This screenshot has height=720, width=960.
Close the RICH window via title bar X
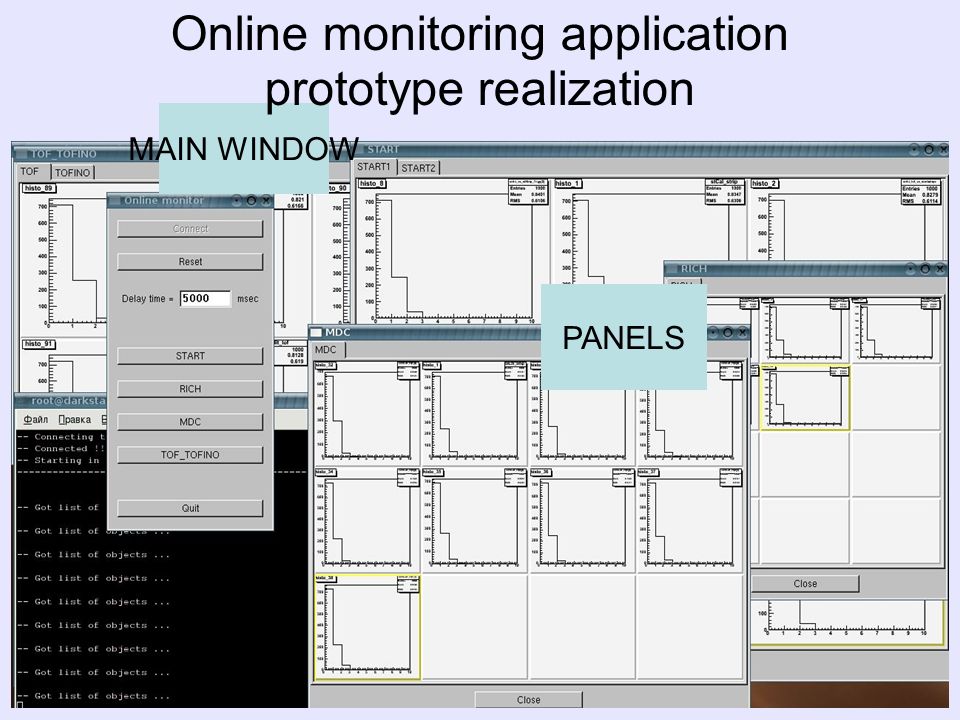pyautogui.click(x=940, y=269)
